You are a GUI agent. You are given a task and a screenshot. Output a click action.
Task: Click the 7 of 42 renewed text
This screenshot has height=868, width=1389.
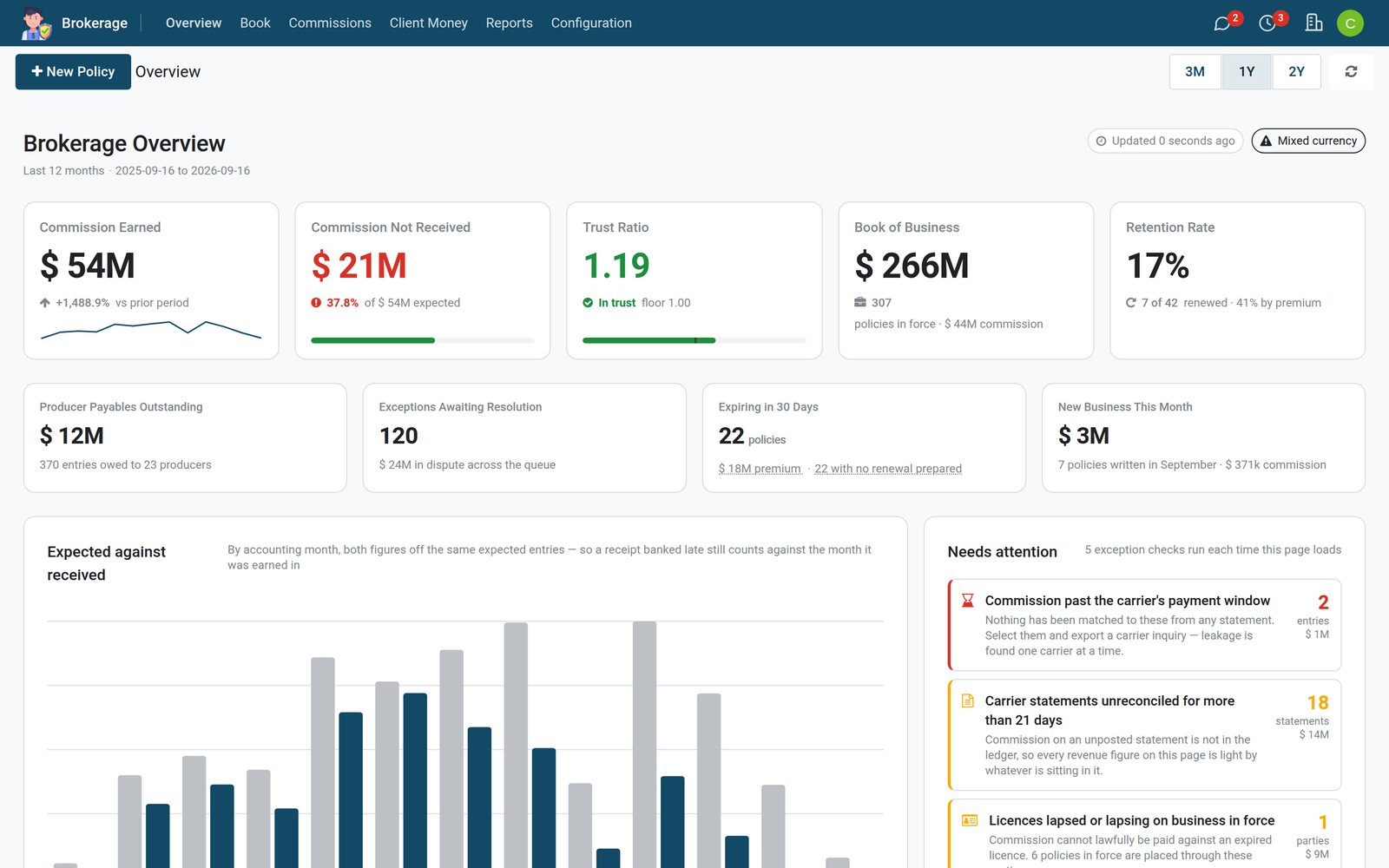coord(1184,303)
